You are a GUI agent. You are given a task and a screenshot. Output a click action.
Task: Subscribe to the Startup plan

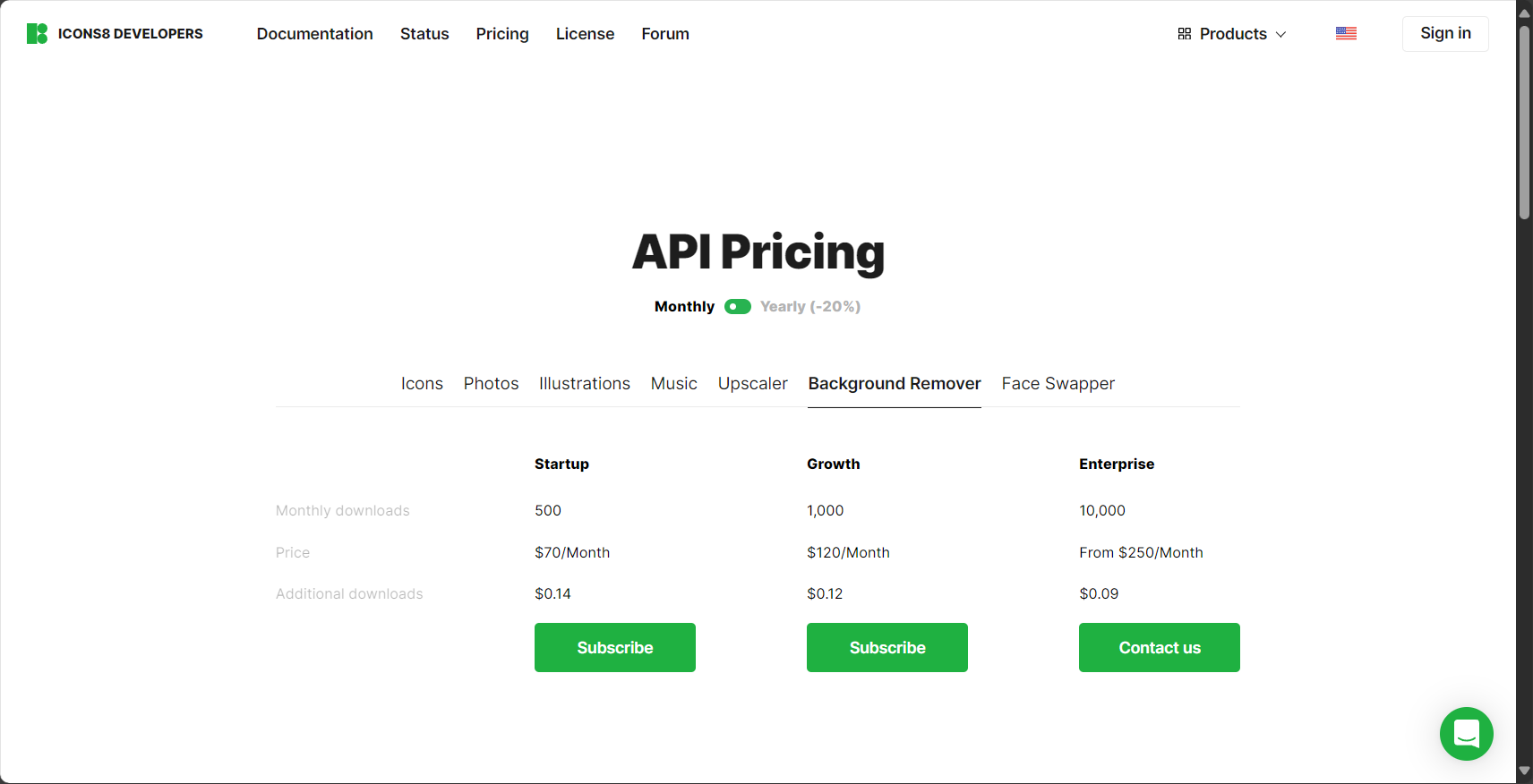pyautogui.click(x=615, y=648)
